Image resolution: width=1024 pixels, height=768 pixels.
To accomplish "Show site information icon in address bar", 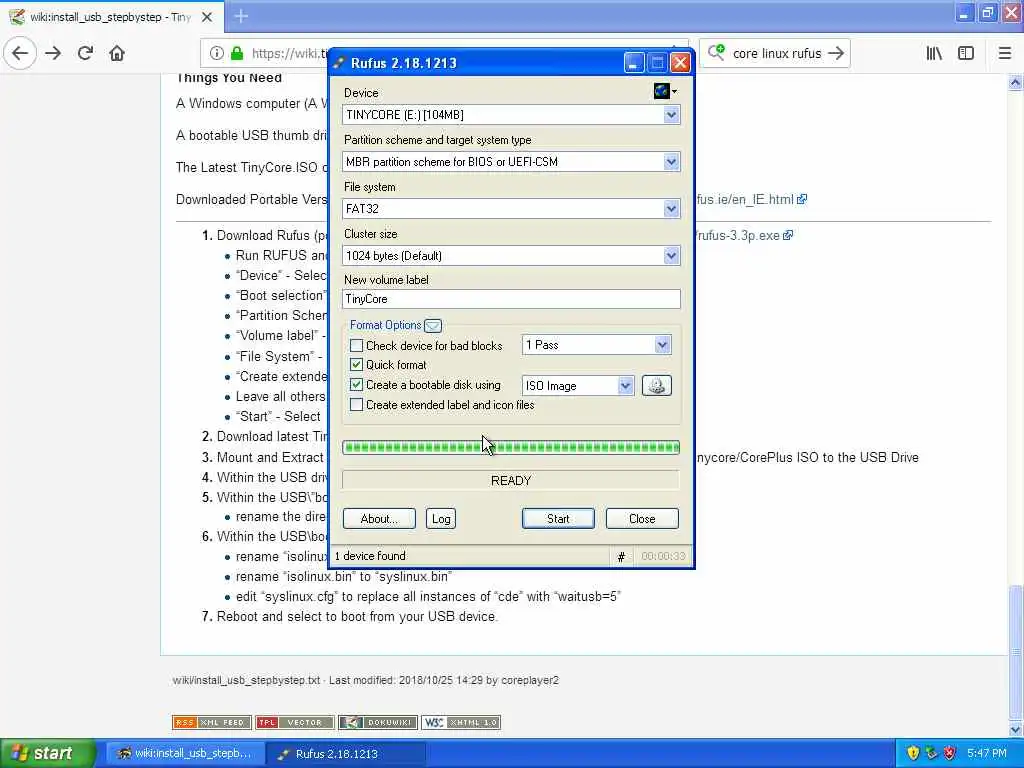I will [216, 53].
